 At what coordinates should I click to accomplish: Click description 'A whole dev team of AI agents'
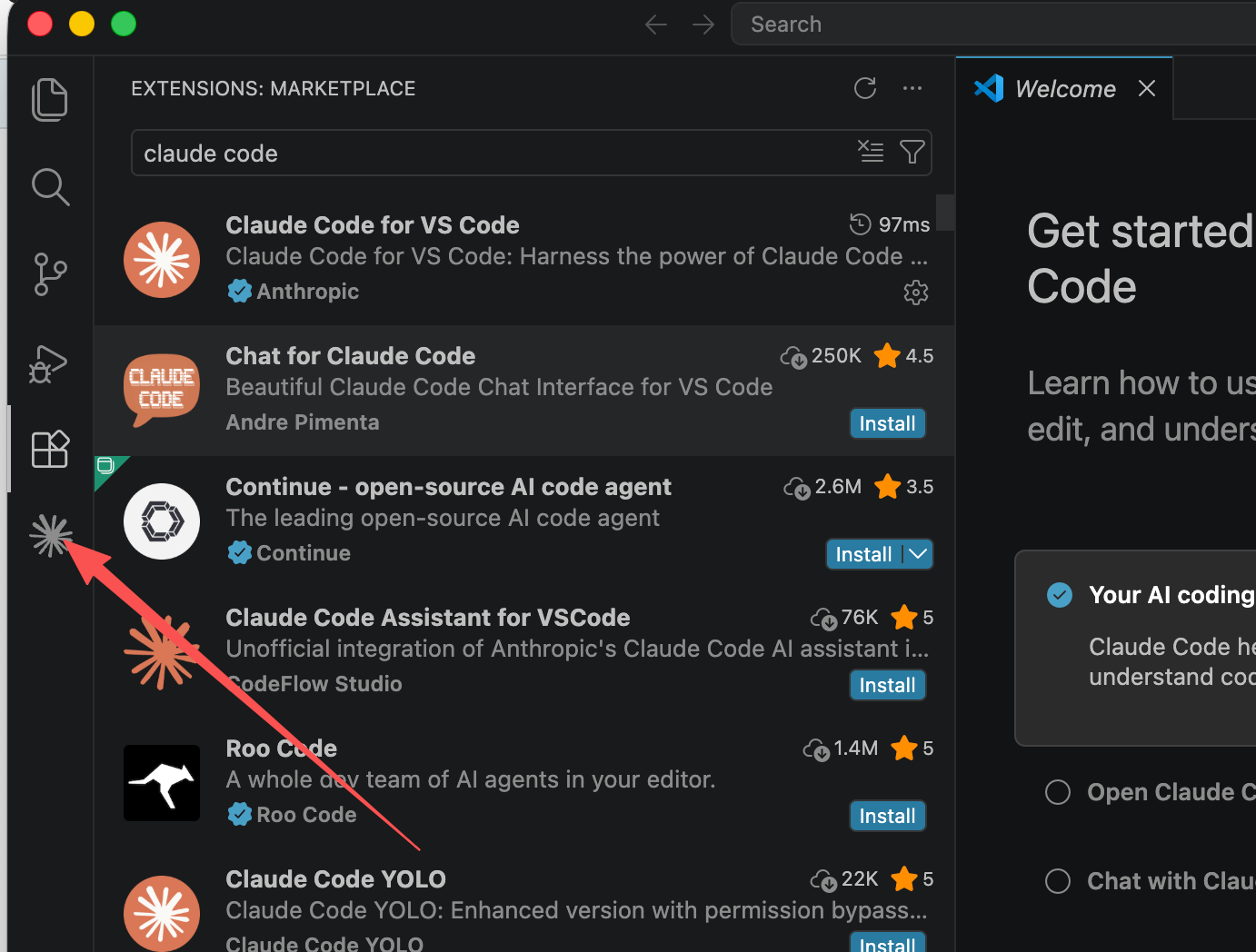point(471,779)
